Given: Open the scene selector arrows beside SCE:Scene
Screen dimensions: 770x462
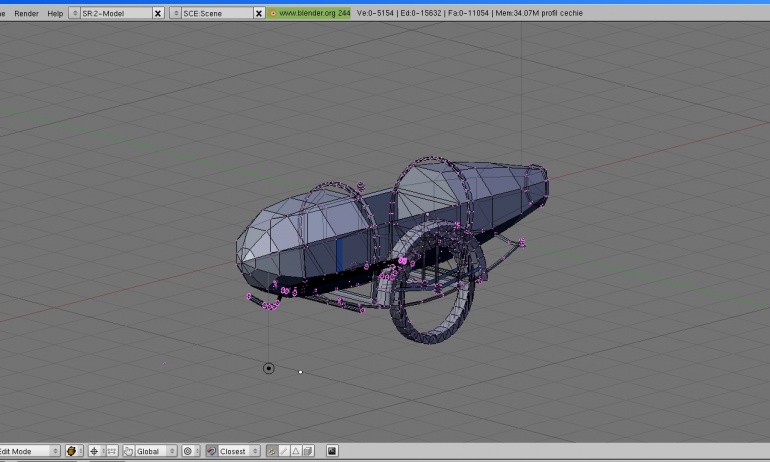Looking at the screenshot, I should point(176,13).
